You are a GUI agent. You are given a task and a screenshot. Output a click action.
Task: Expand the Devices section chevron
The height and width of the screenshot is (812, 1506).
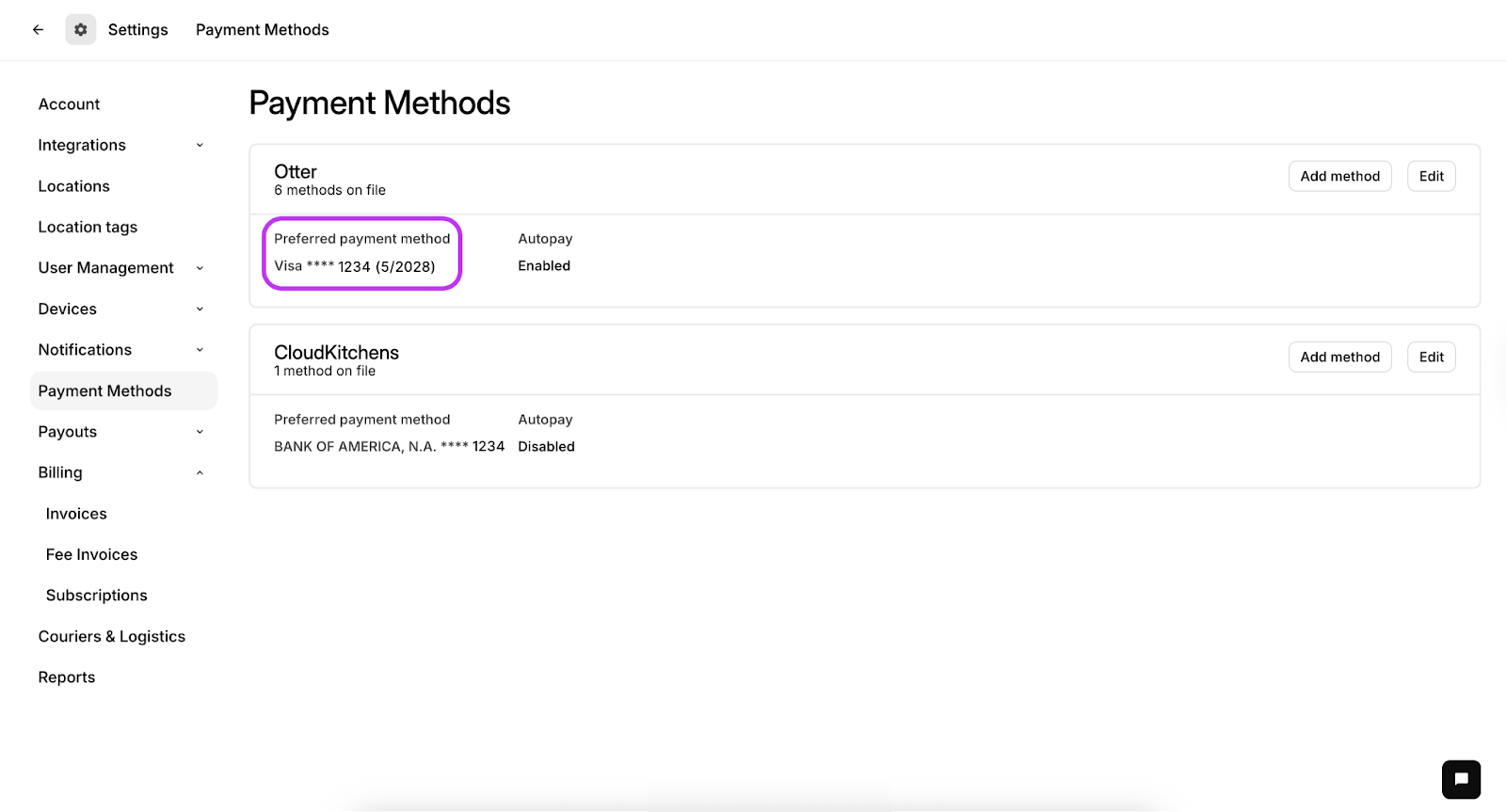(200, 309)
